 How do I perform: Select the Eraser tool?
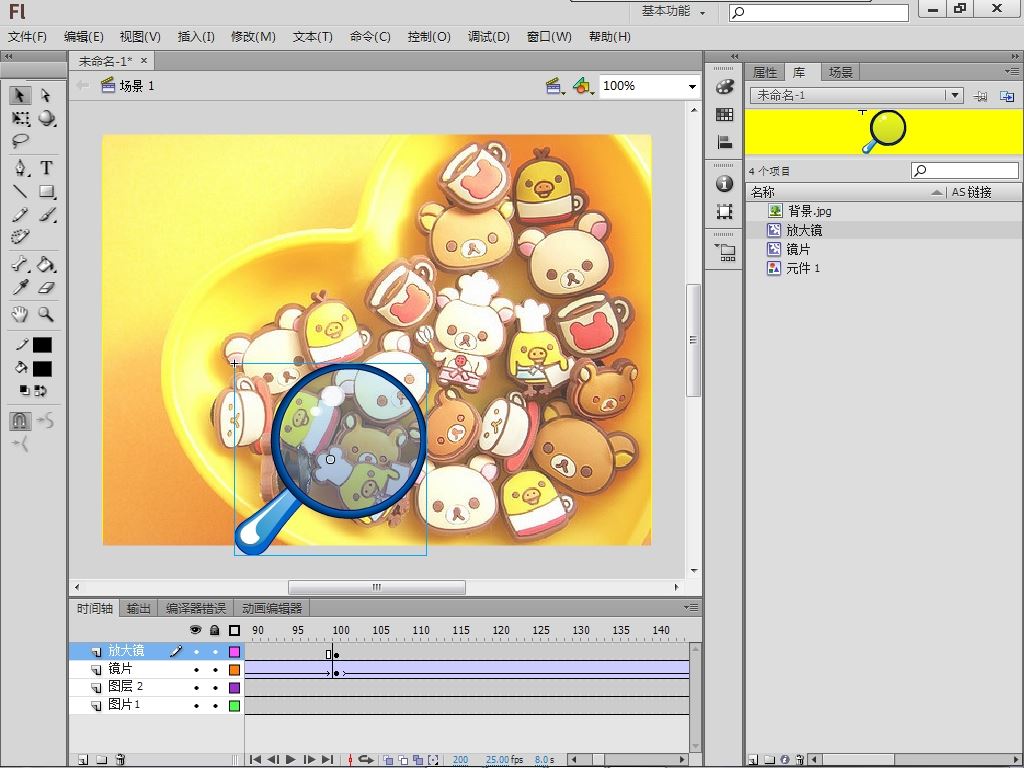click(46, 287)
